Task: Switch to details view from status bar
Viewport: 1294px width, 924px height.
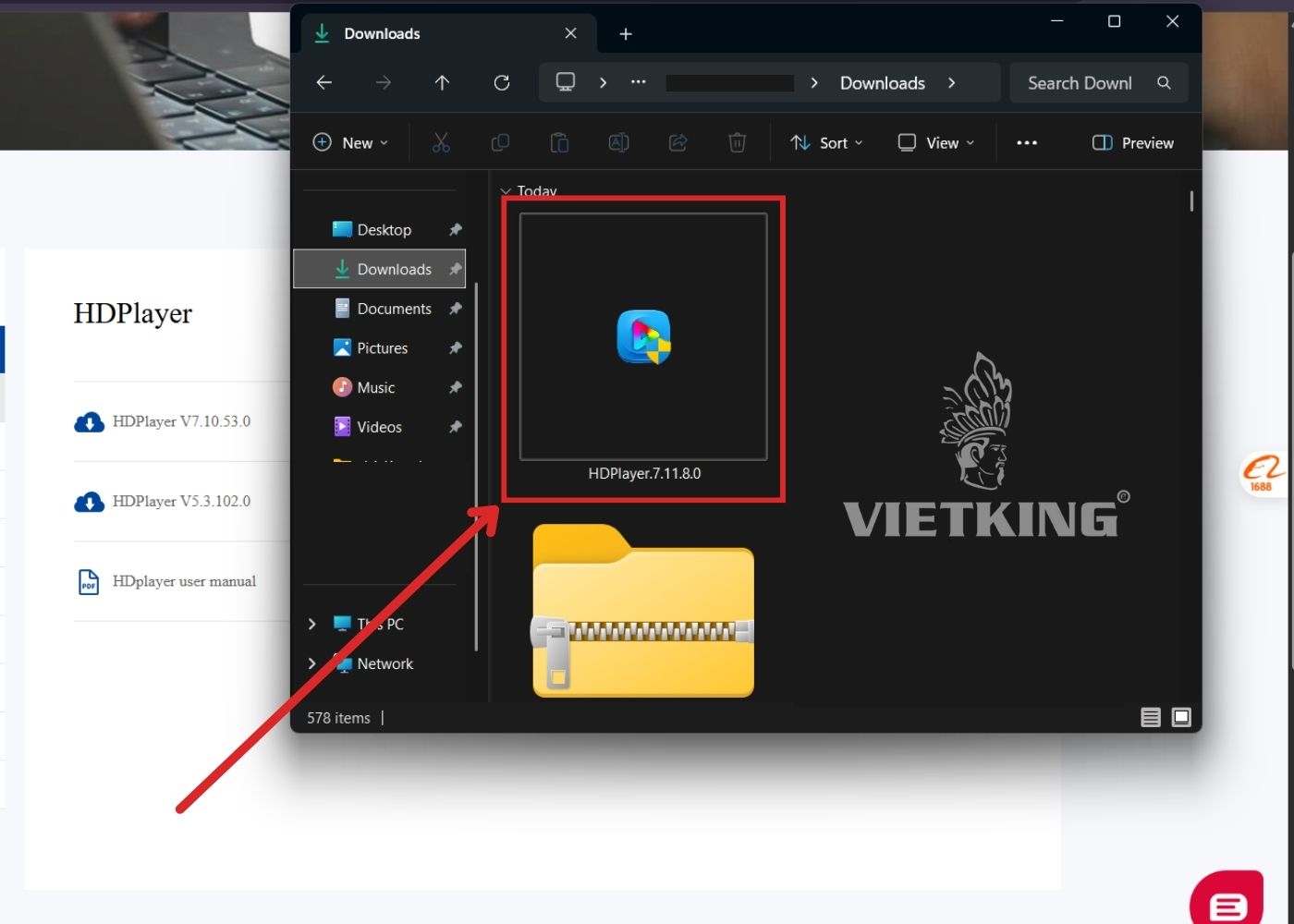Action: click(x=1150, y=717)
